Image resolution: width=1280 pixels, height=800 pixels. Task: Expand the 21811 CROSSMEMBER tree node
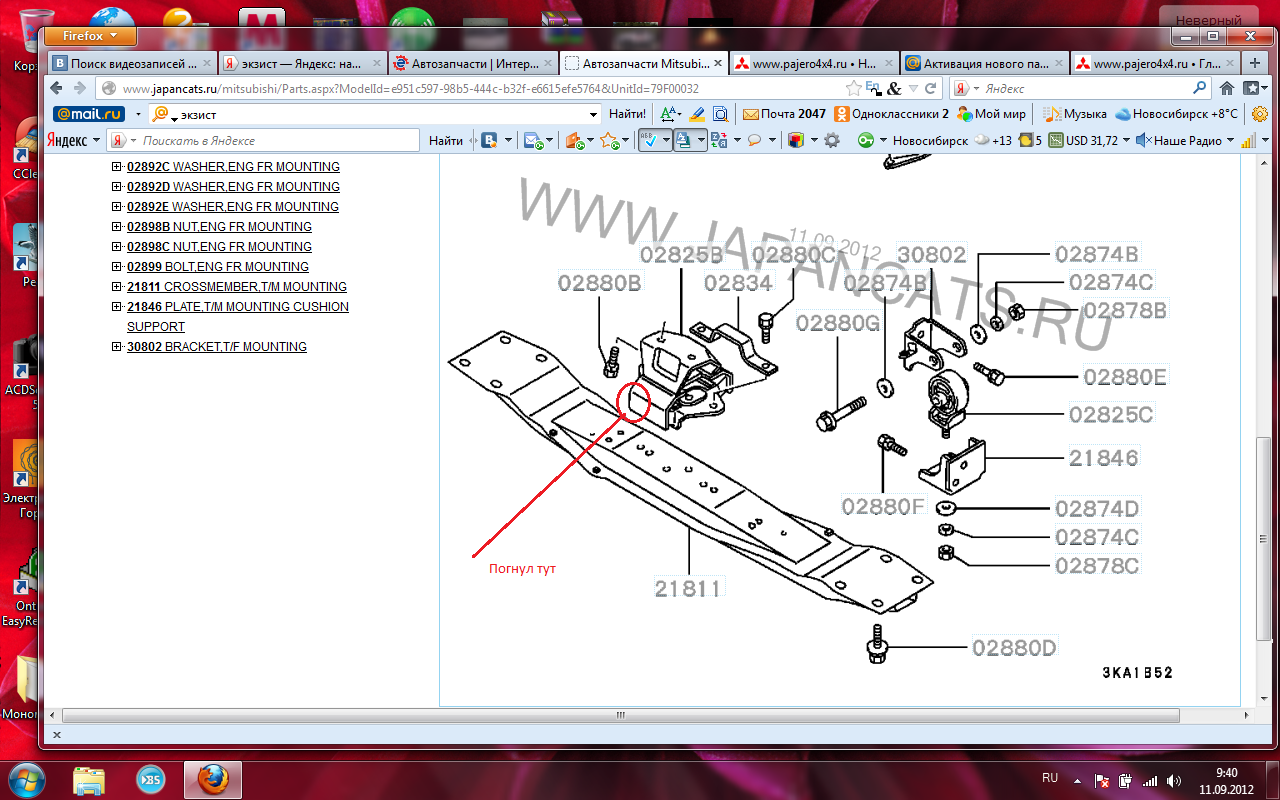pos(117,287)
